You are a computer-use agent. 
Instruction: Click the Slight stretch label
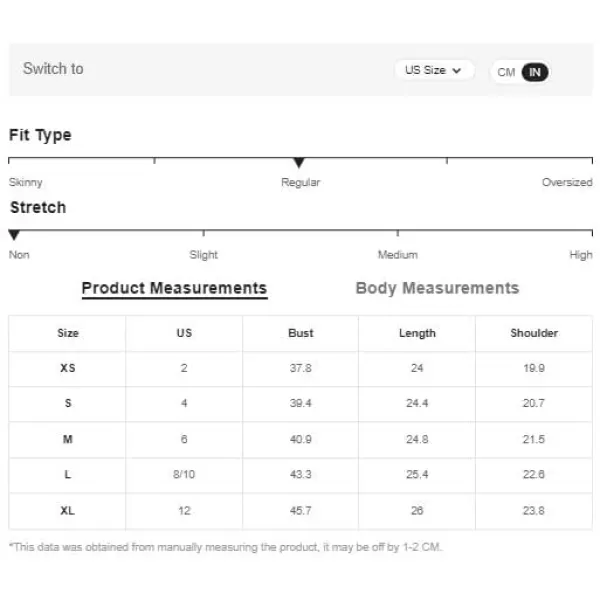click(204, 255)
